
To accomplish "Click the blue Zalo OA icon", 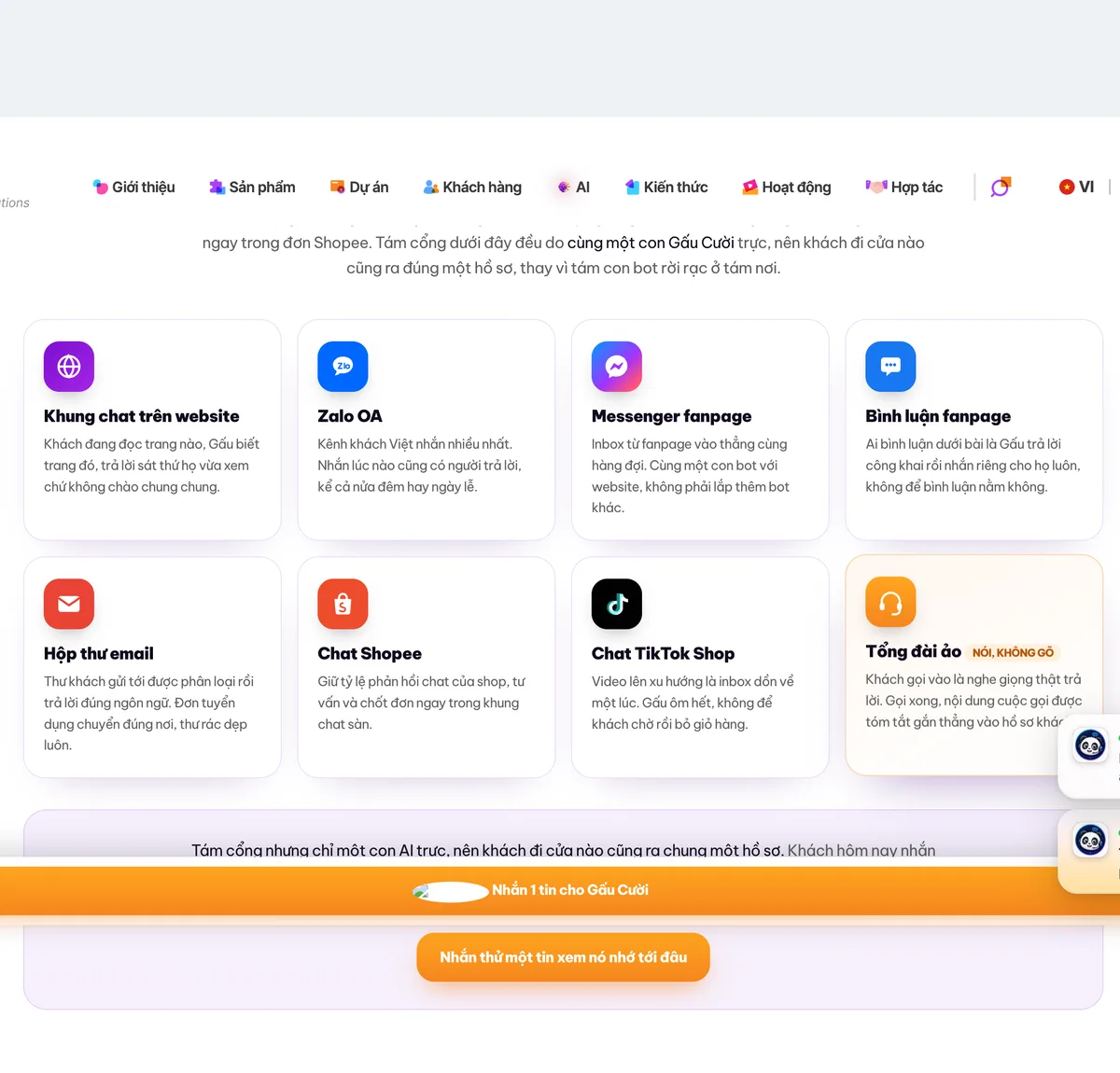I will pos(343,367).
